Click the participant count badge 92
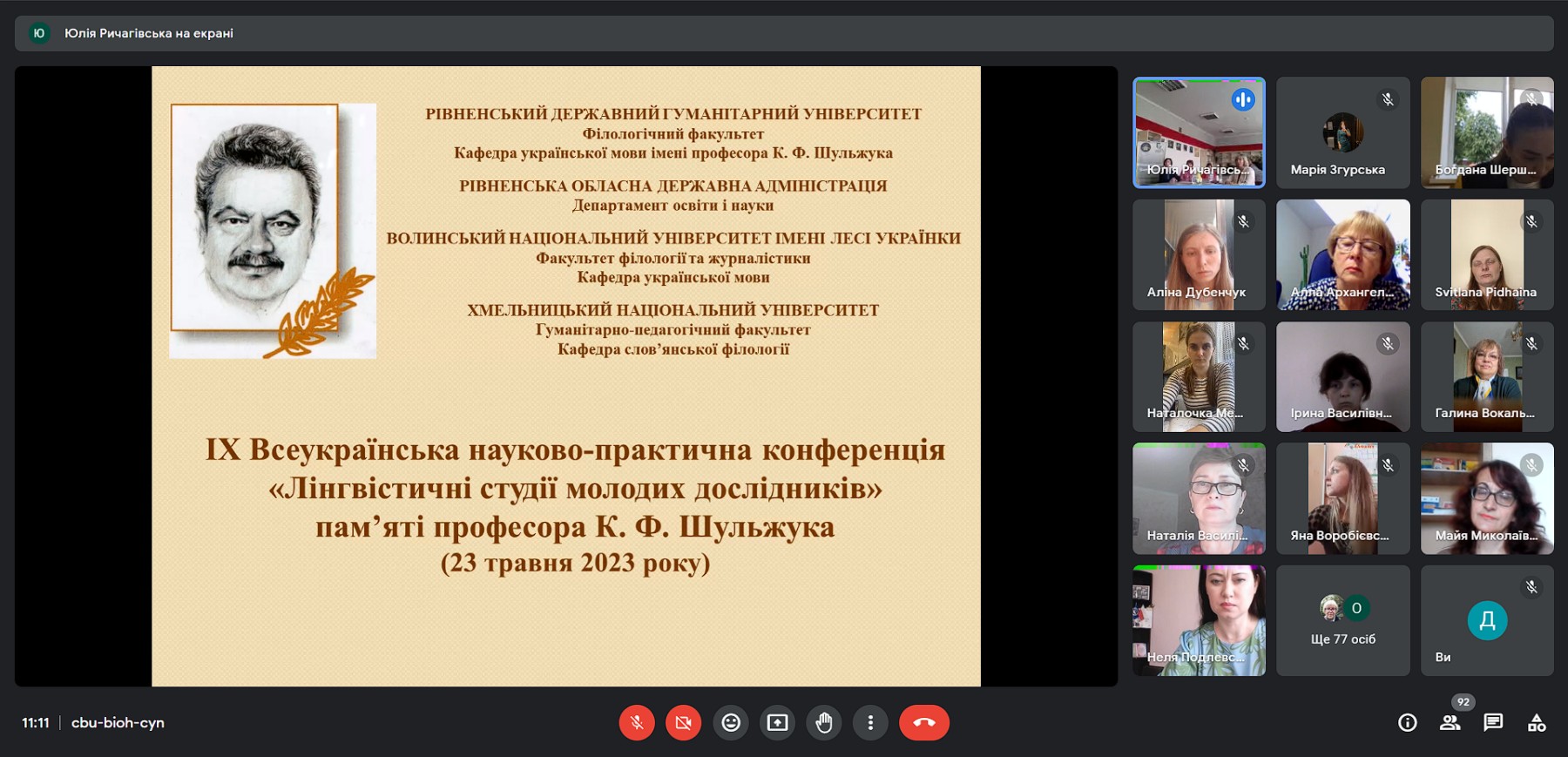Screen dimensions: 1568x757 [1463, 702]
